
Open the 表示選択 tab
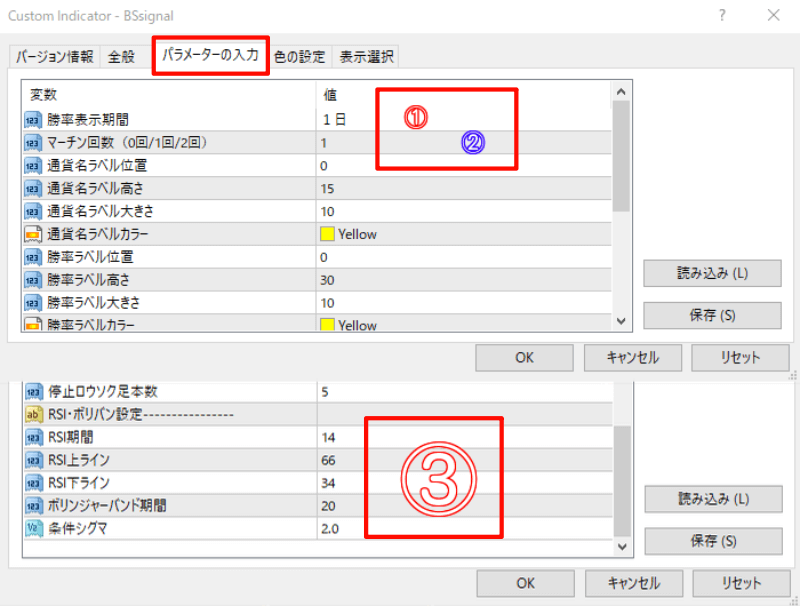point(366,57)
